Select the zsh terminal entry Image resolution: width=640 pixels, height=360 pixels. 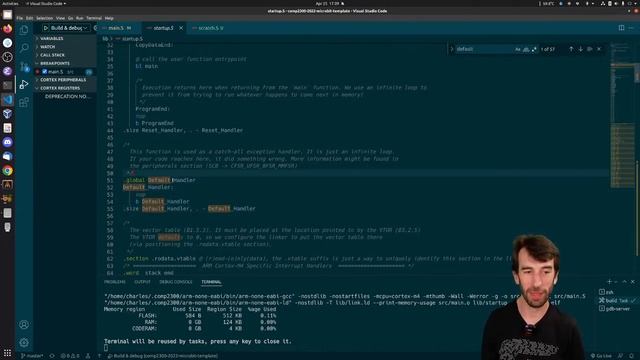(x=617, y=292)
